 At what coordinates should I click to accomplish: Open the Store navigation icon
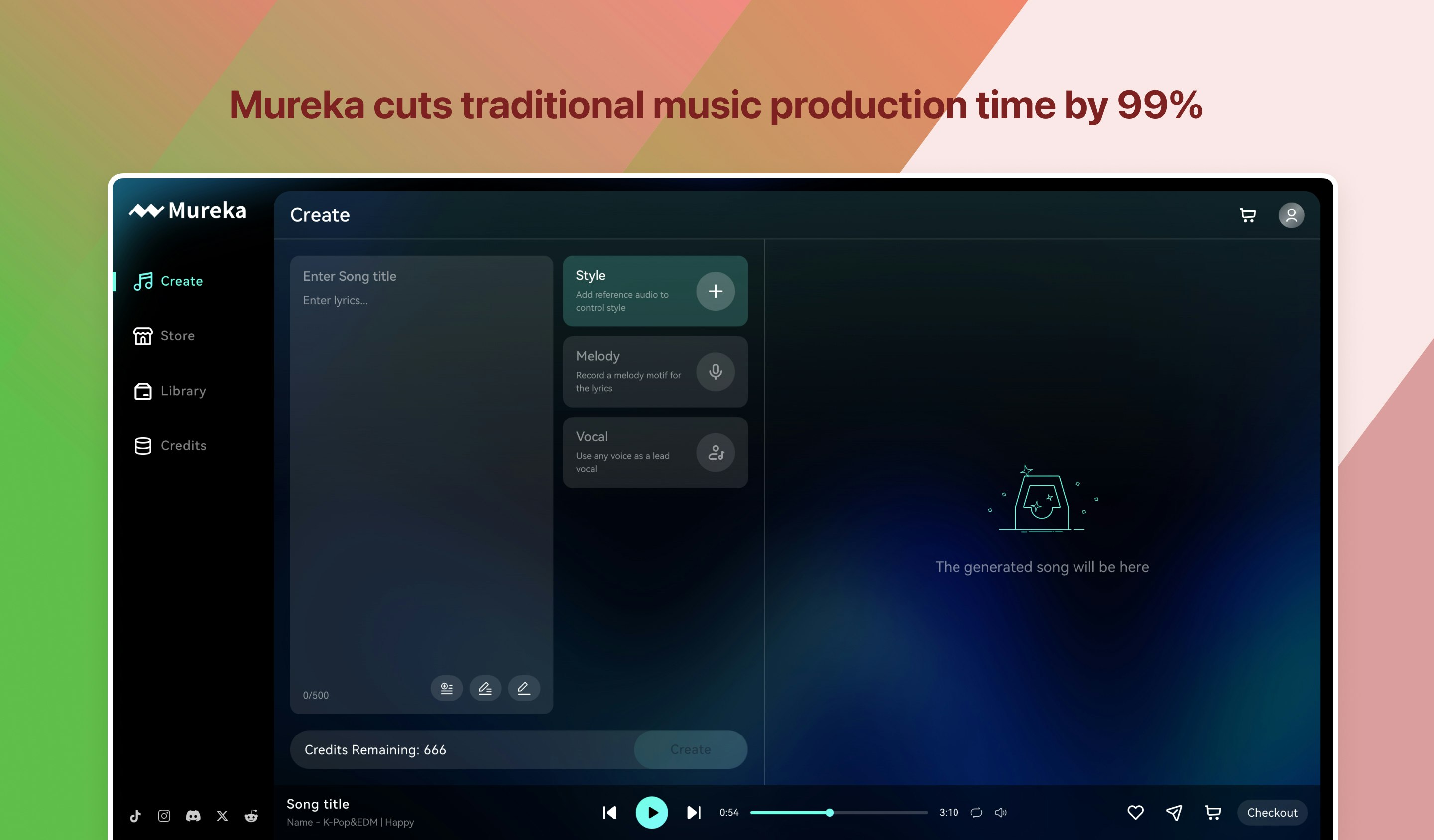coord(143,335)
